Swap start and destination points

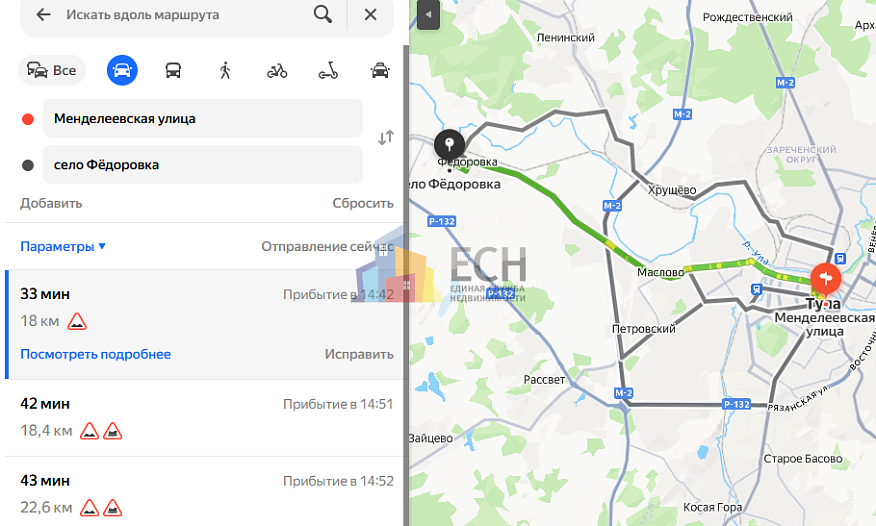pos(385,137)
